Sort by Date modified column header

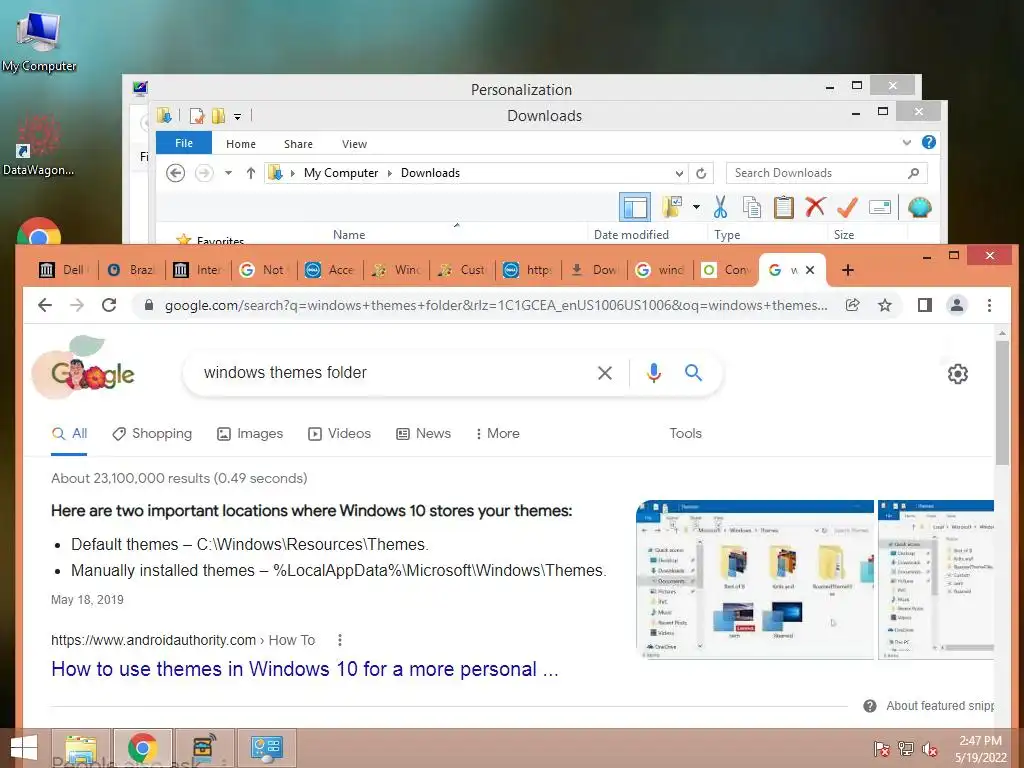pyautogui.click(x=631, y=234)
